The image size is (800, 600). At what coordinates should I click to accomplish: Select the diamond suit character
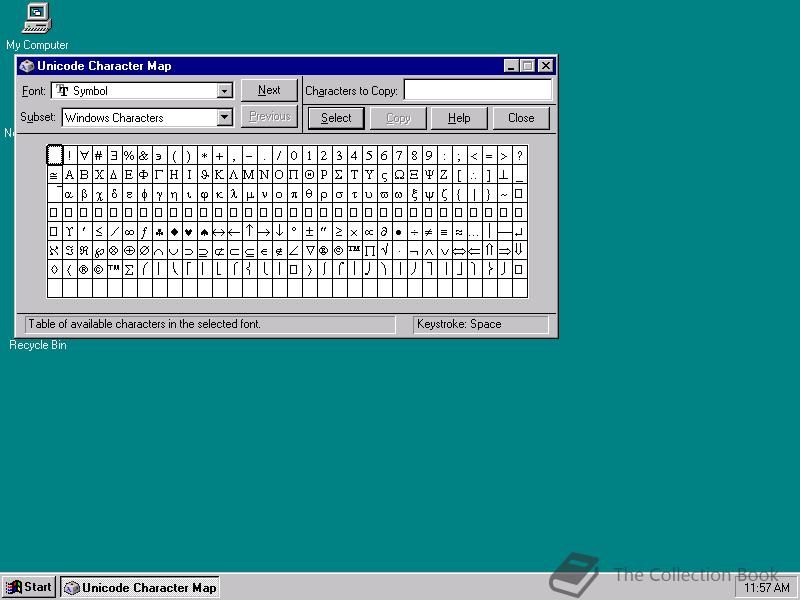174,232
